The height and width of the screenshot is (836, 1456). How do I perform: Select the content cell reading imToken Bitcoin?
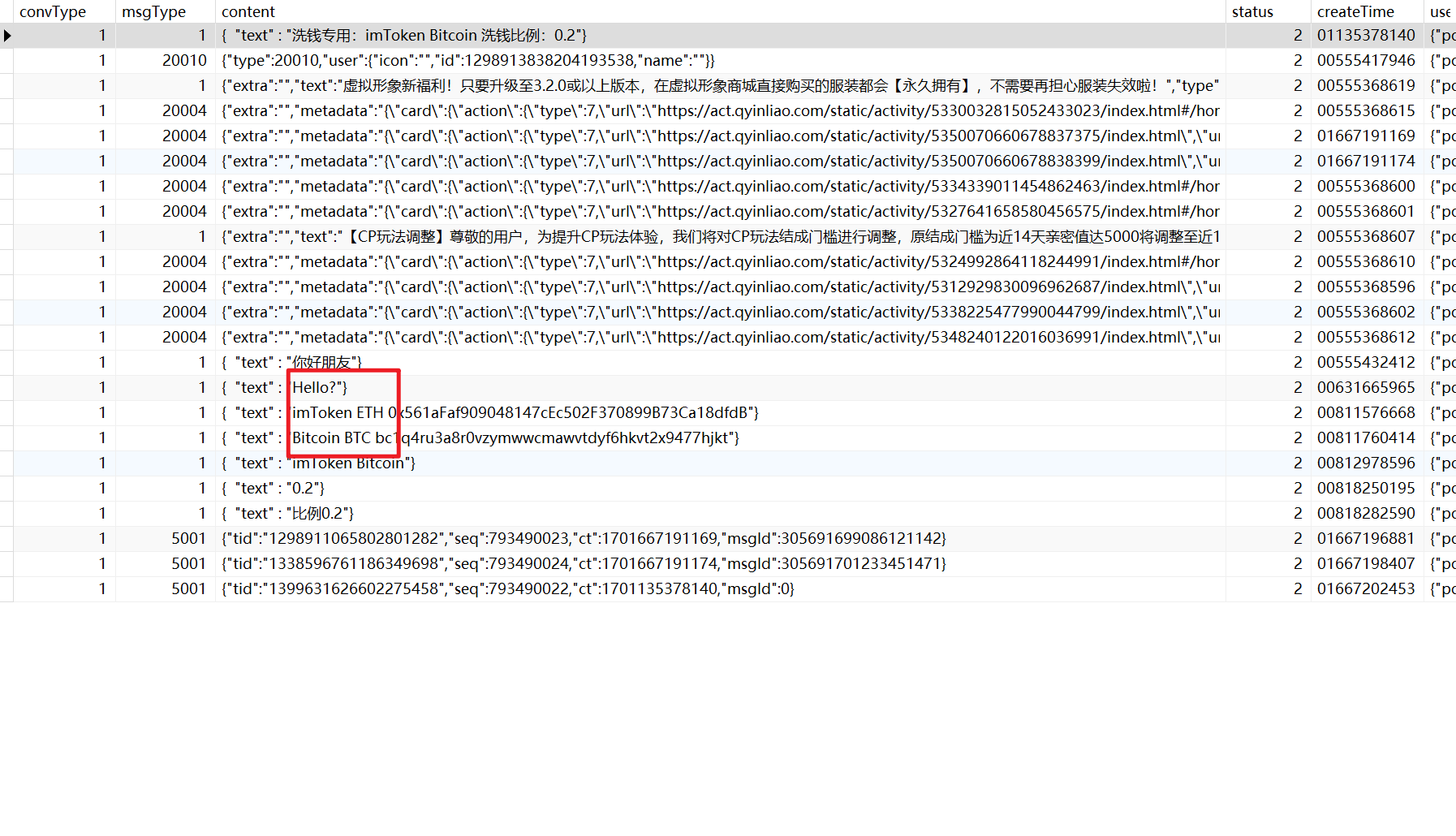click(720, 463)
